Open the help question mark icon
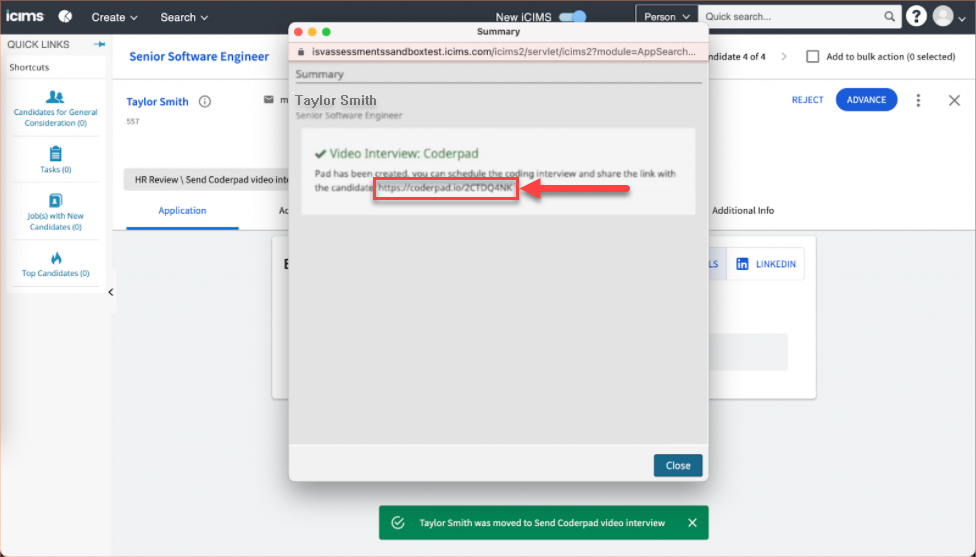This screenshot has width=976, height=557. point(916,16)
